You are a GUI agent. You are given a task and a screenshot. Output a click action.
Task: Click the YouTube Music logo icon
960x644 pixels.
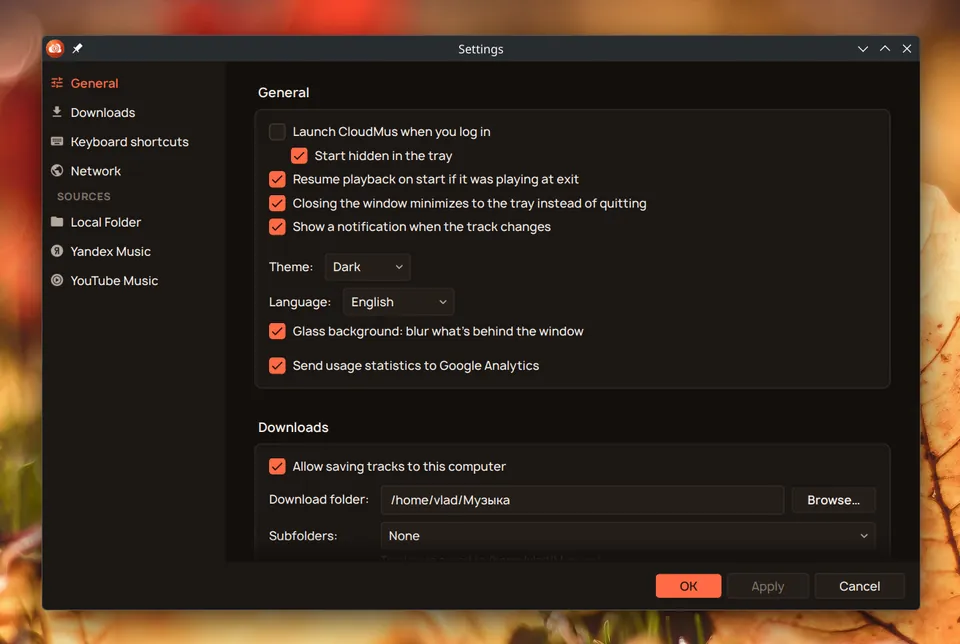pyautogui.click(x=57, y=280)
